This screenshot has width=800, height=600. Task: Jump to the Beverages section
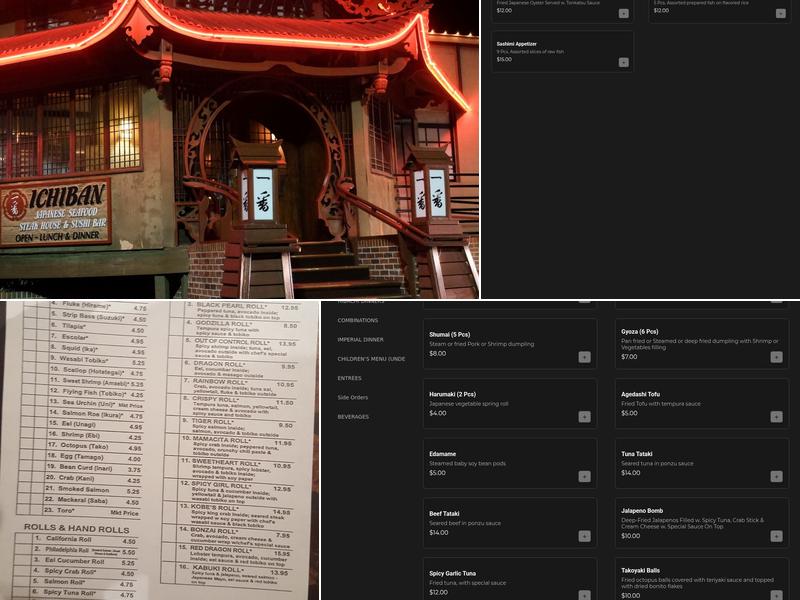pyautogui.click(x=353, y=417)
